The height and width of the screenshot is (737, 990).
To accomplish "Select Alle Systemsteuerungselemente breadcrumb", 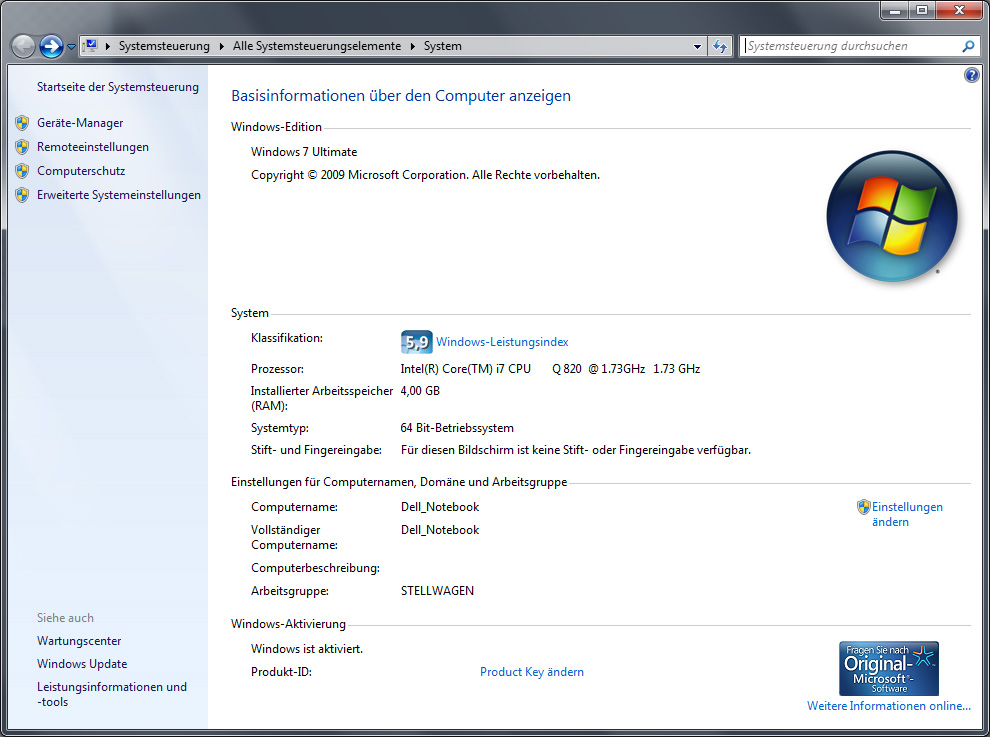I will tap(317, 46).
